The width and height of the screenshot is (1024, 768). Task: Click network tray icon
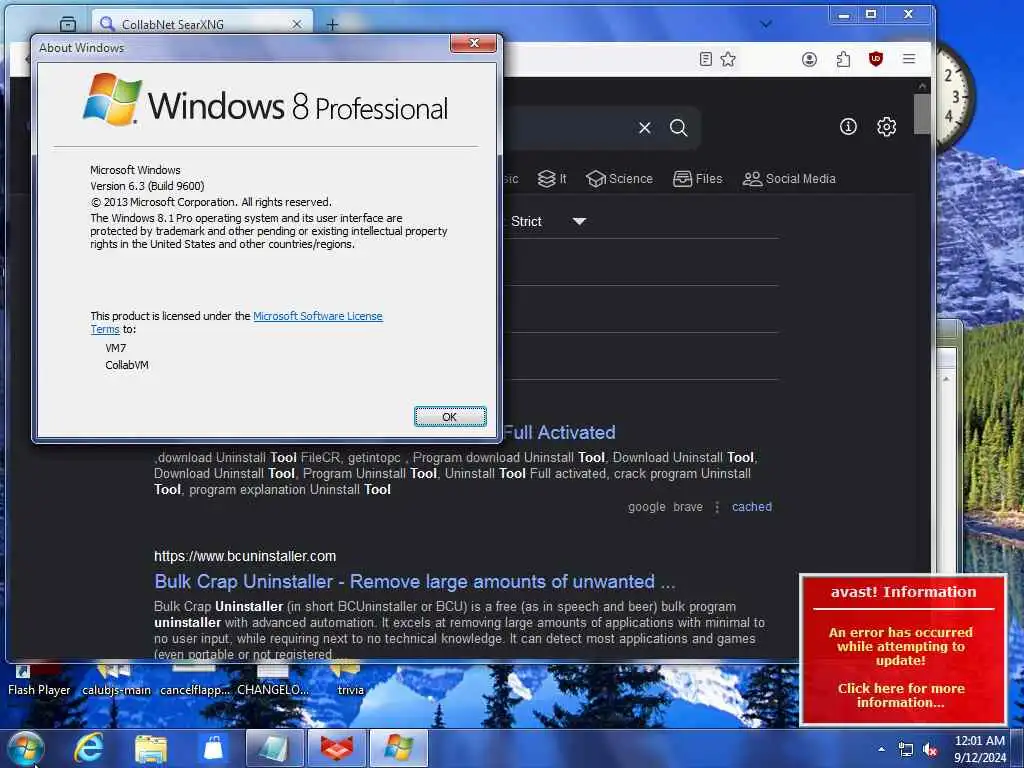pos(906,749)
